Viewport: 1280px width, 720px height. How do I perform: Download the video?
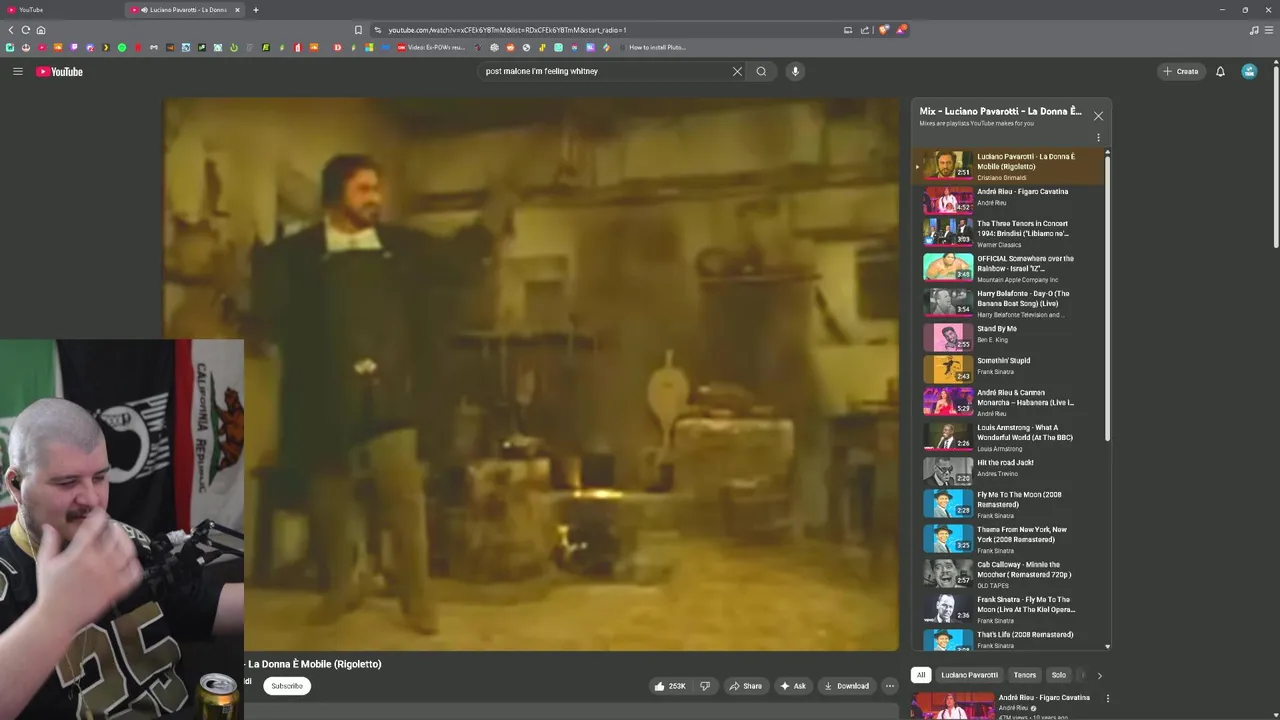tap(846, 686)
